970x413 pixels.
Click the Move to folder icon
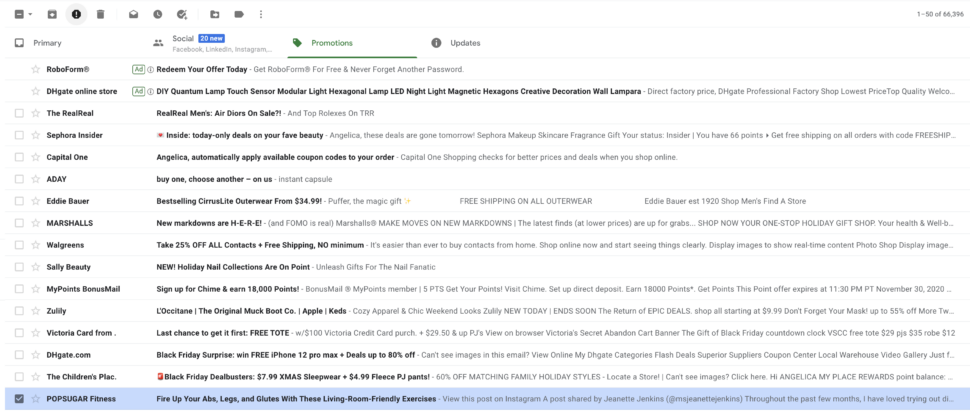pyautogui.click(x=215, y=14)
